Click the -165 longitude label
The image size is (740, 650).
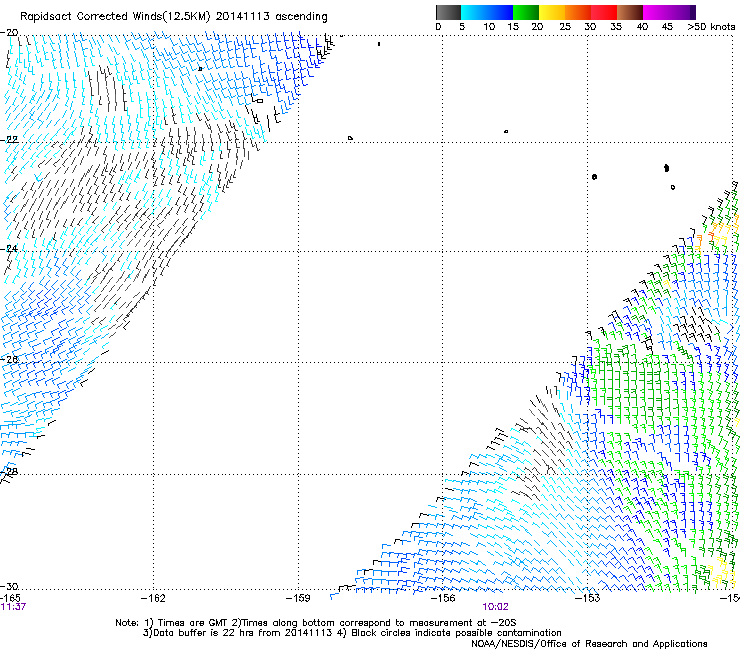pyautogui.click(x=10, y=598)
